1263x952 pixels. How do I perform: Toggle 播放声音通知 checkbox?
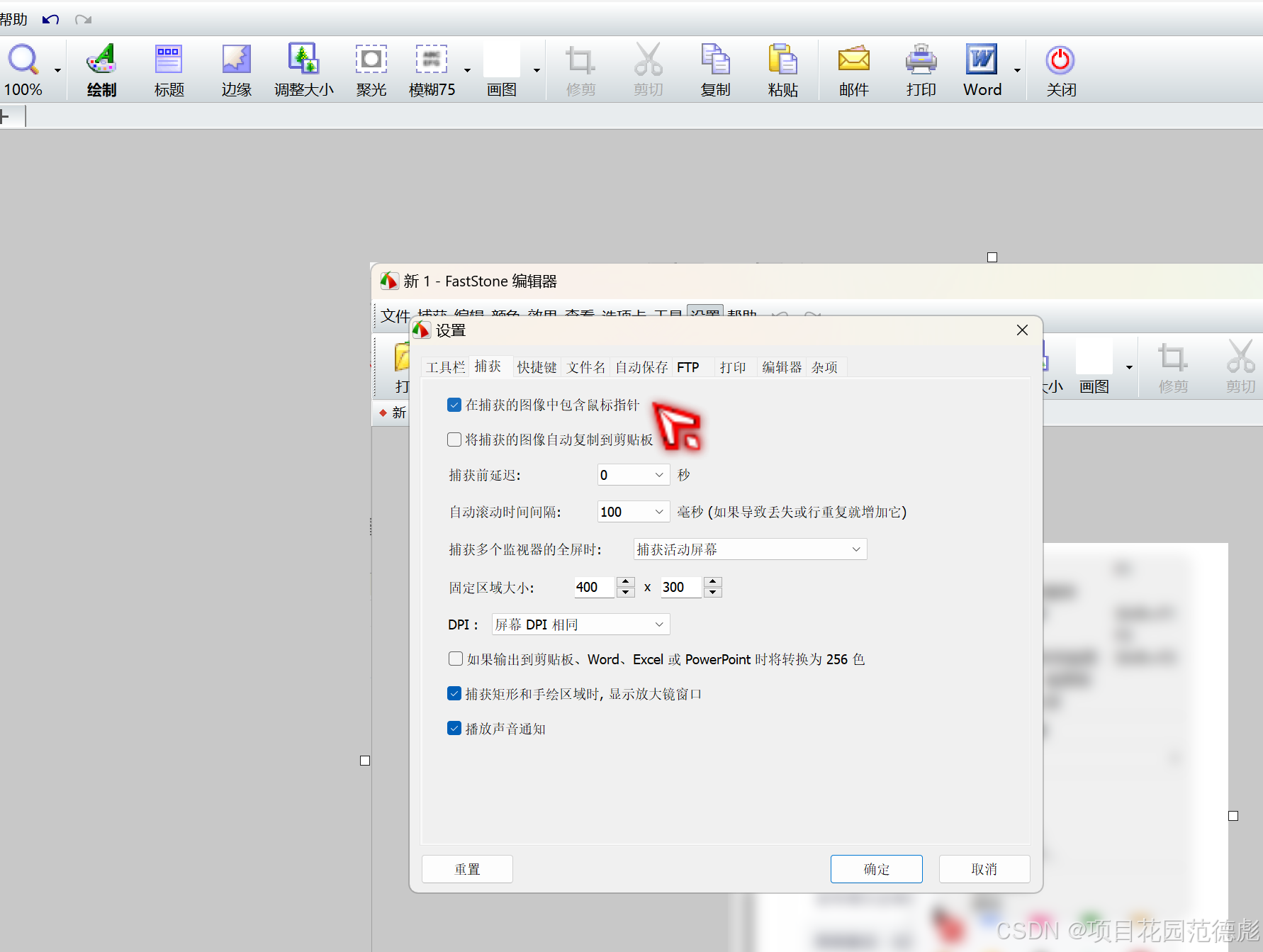454,729
